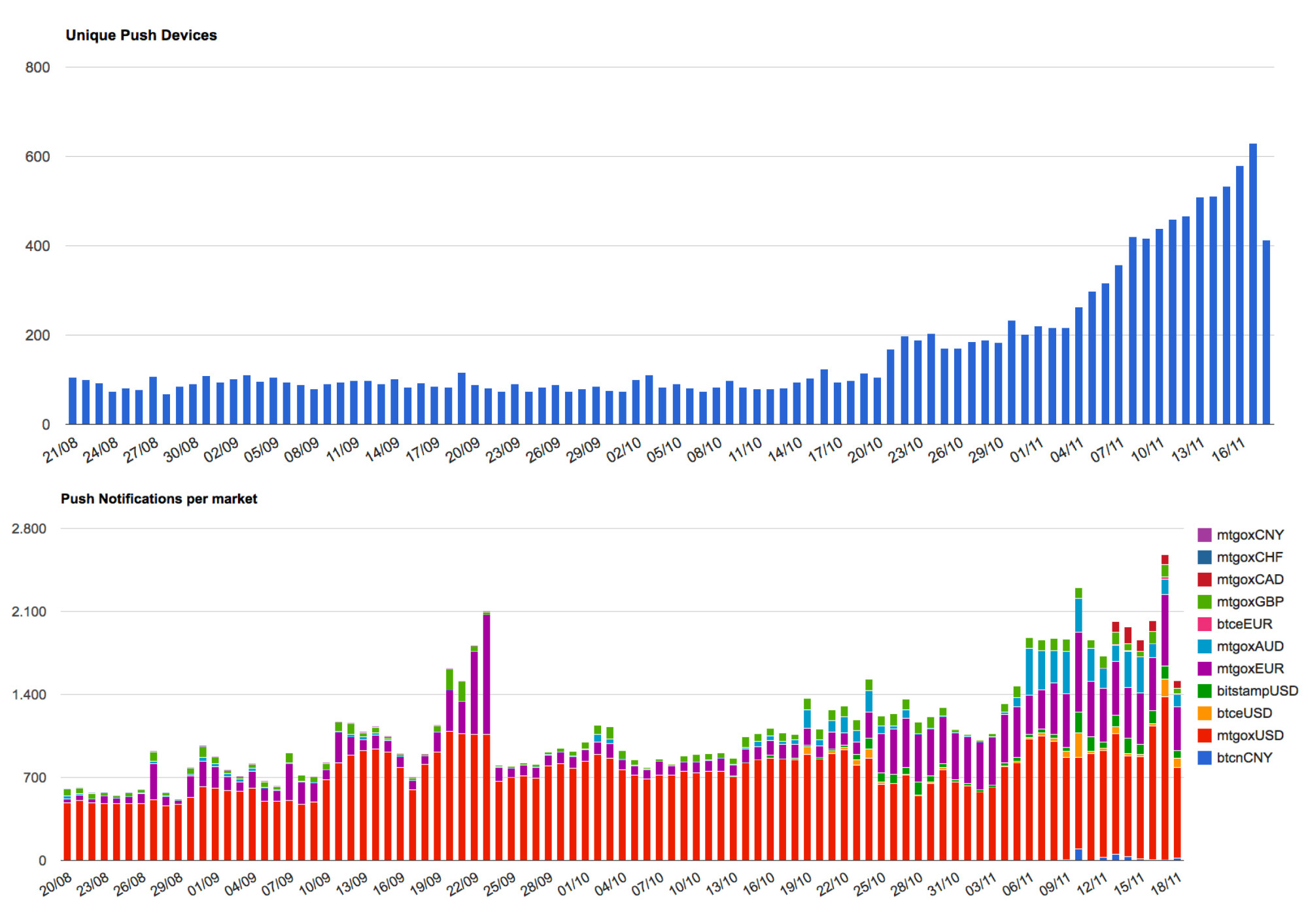Click the 800 axis label on the devices chart
The height and width of the screenshot is (924, 1308).
pos(37,67)
